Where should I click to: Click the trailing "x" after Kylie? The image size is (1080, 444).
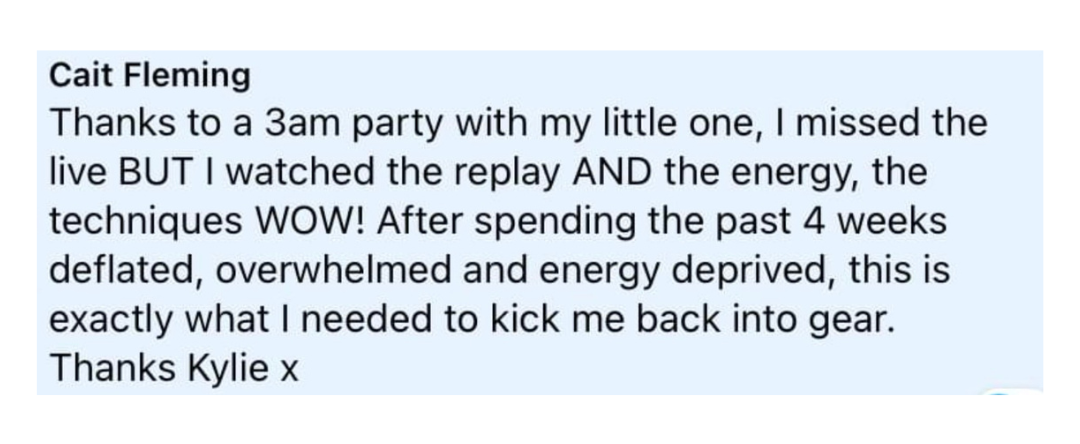[289, 372]
